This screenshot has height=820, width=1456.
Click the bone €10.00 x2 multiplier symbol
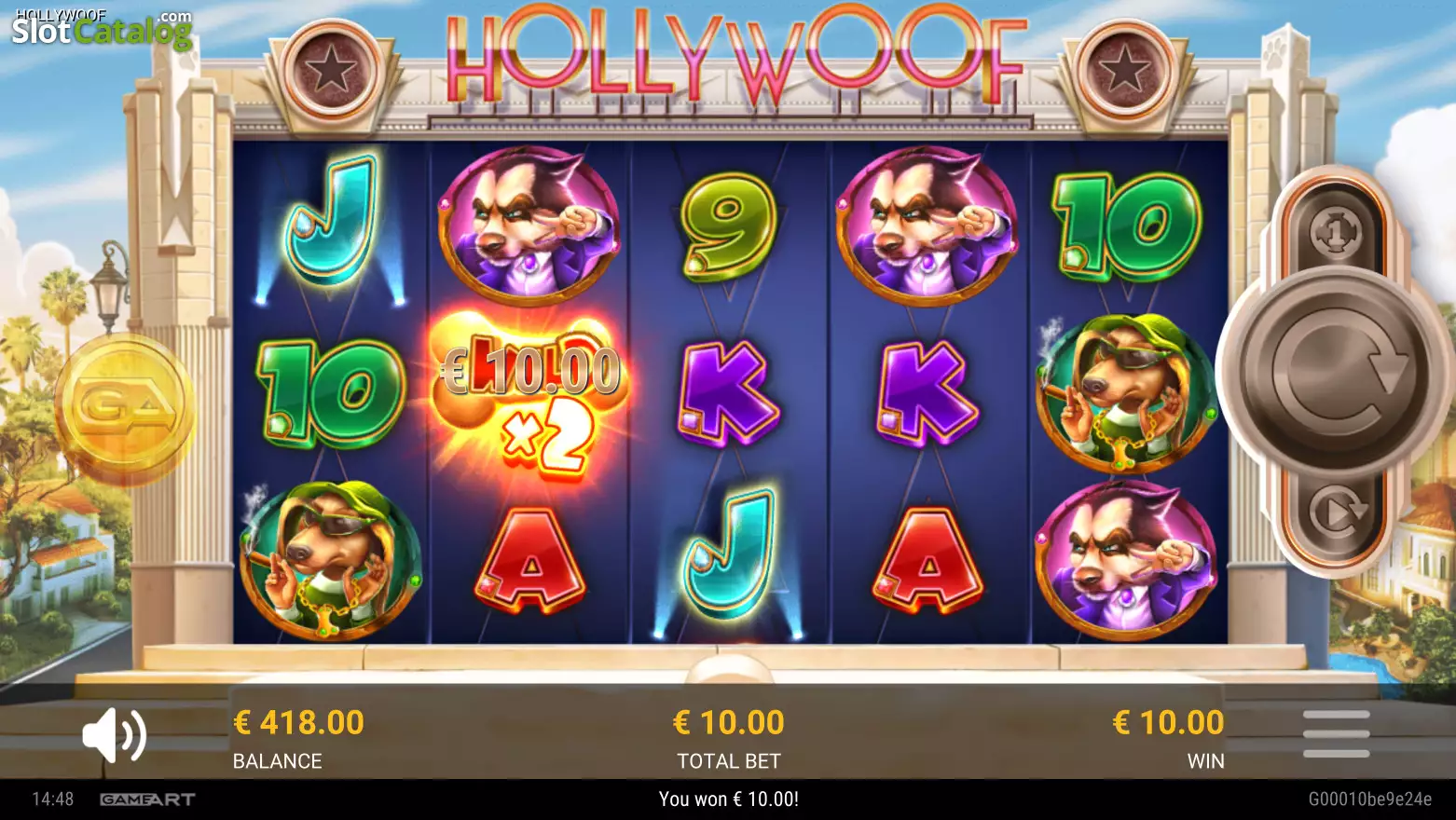529,392
